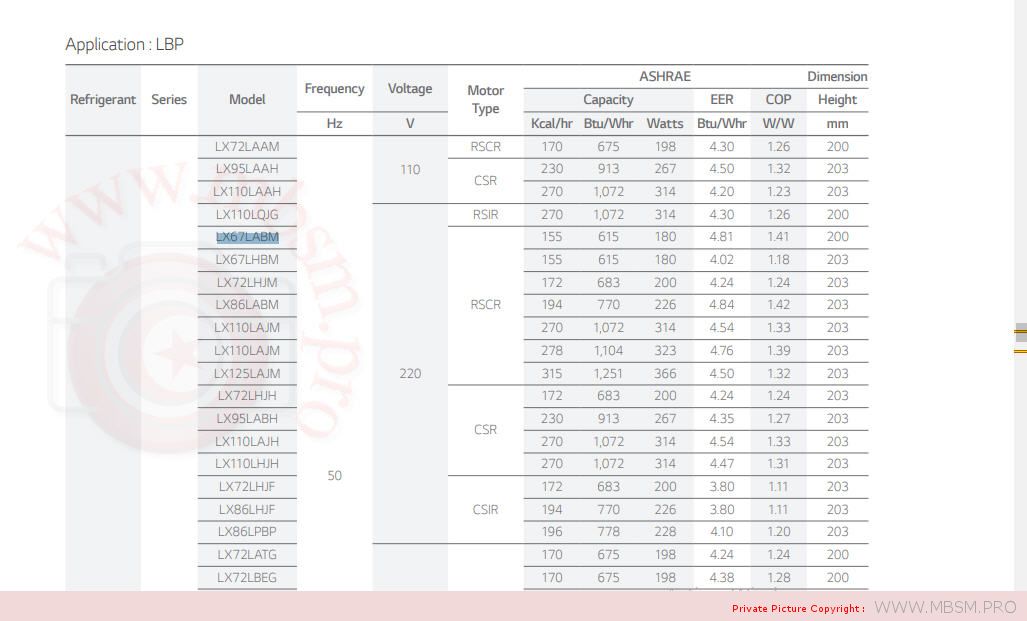Select the LX72LBEG model cell

tap(247, 578)
